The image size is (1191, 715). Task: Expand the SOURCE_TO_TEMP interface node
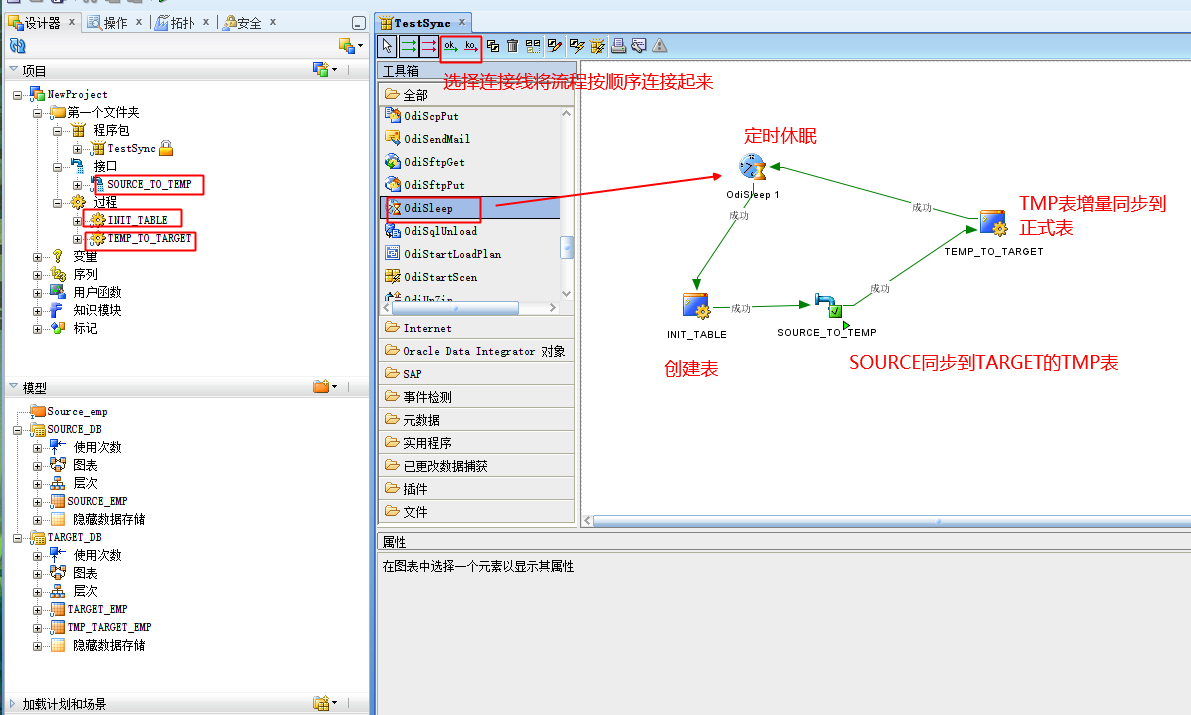(x=77, y=185)
